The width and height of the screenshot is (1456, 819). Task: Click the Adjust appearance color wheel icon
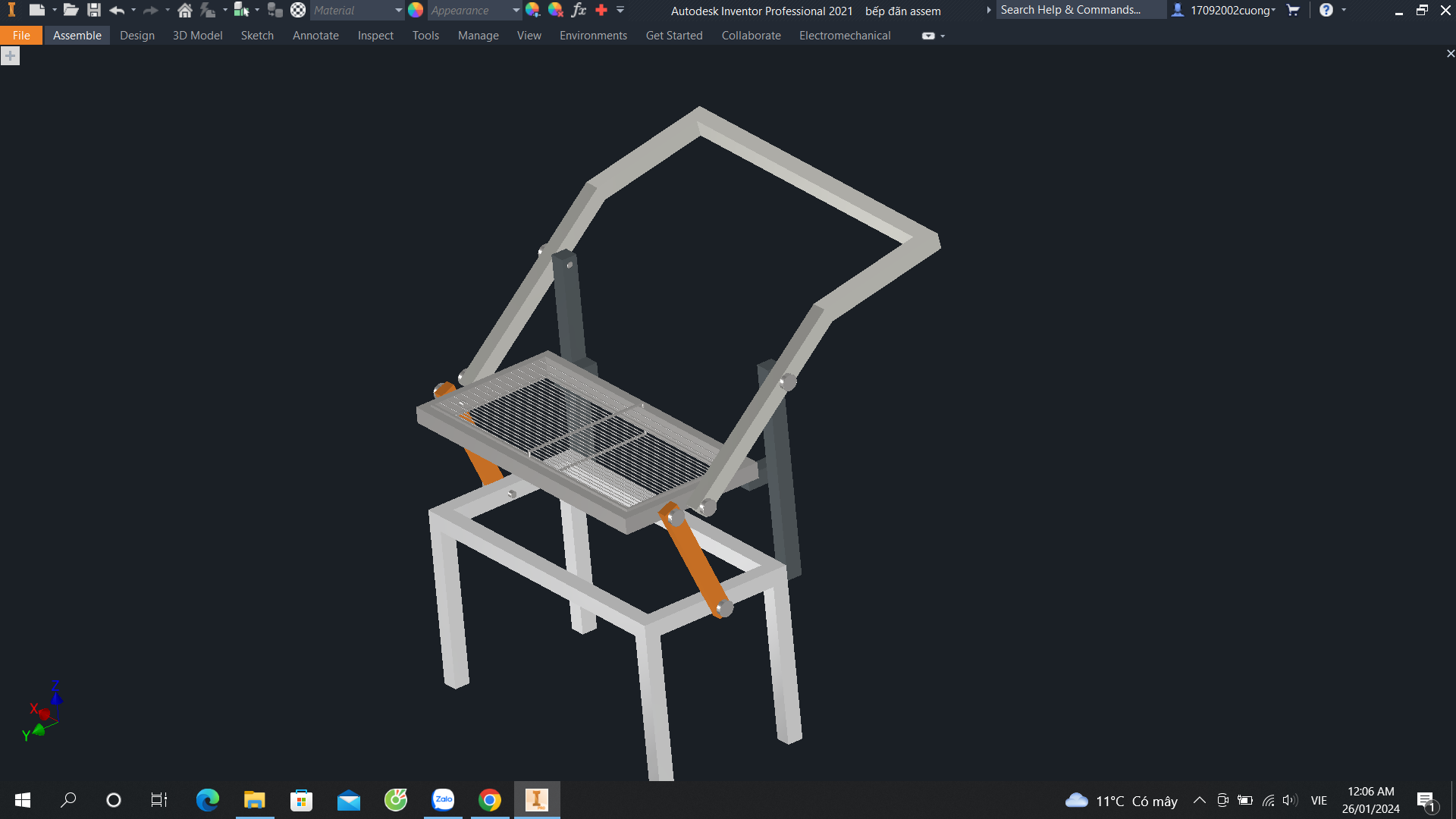coord(533,10)
